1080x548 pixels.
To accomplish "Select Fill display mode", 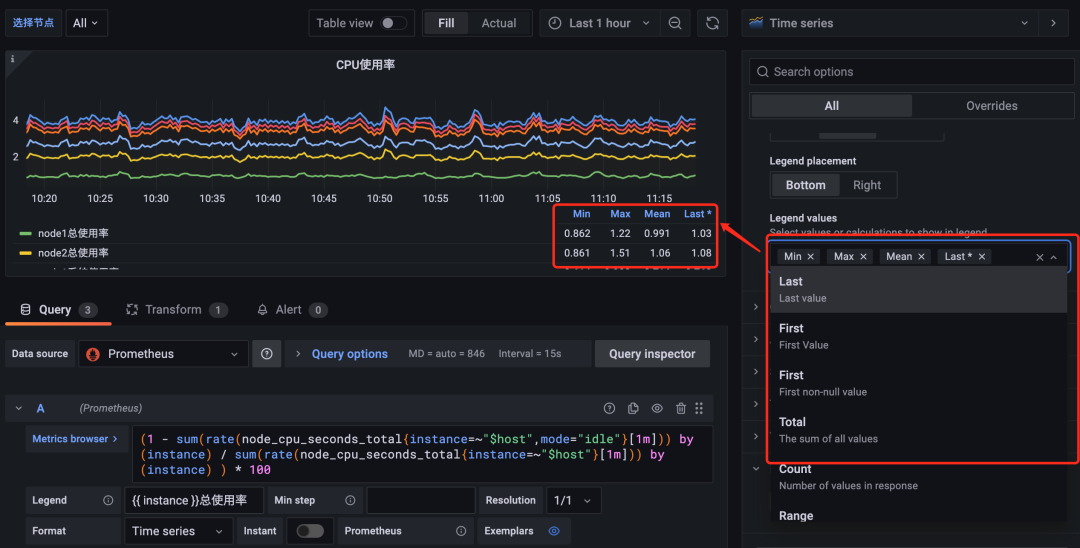I will [446, 23].
